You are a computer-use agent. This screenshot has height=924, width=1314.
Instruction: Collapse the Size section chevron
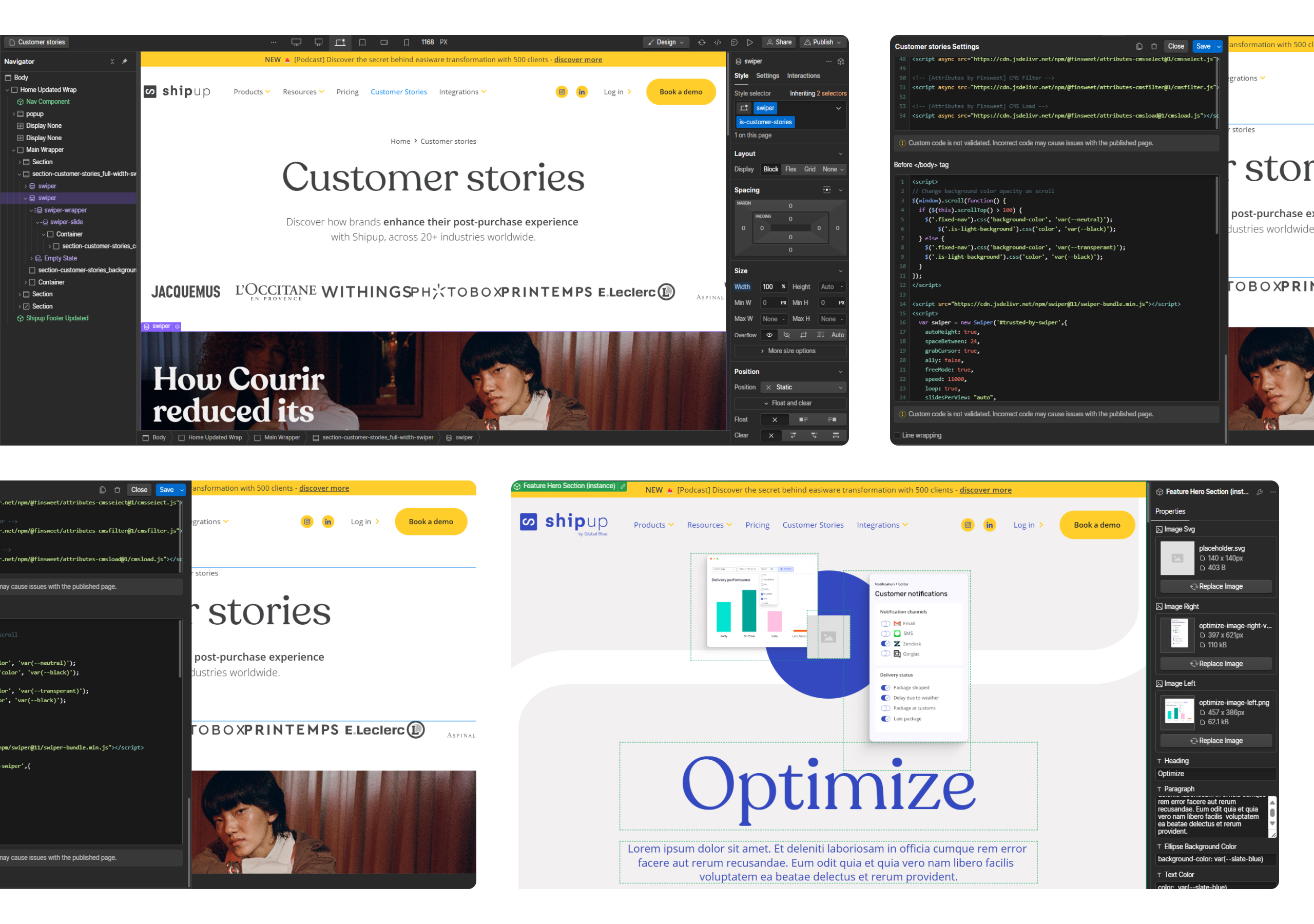(840, 271)
